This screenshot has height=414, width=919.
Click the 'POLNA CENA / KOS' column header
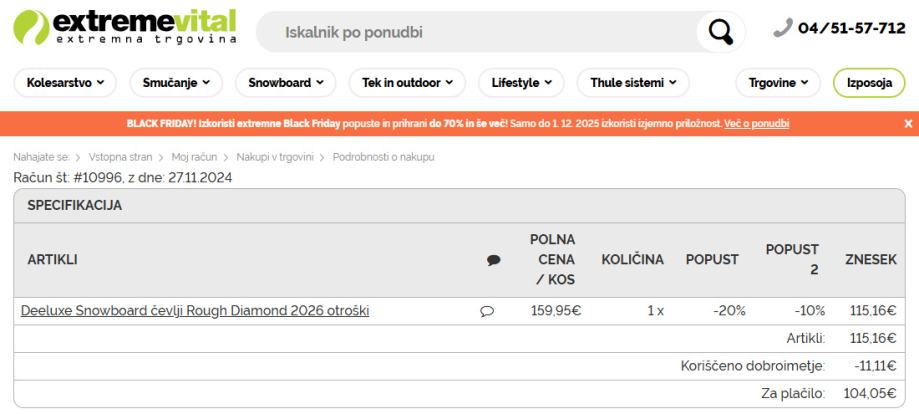[552, 260]
